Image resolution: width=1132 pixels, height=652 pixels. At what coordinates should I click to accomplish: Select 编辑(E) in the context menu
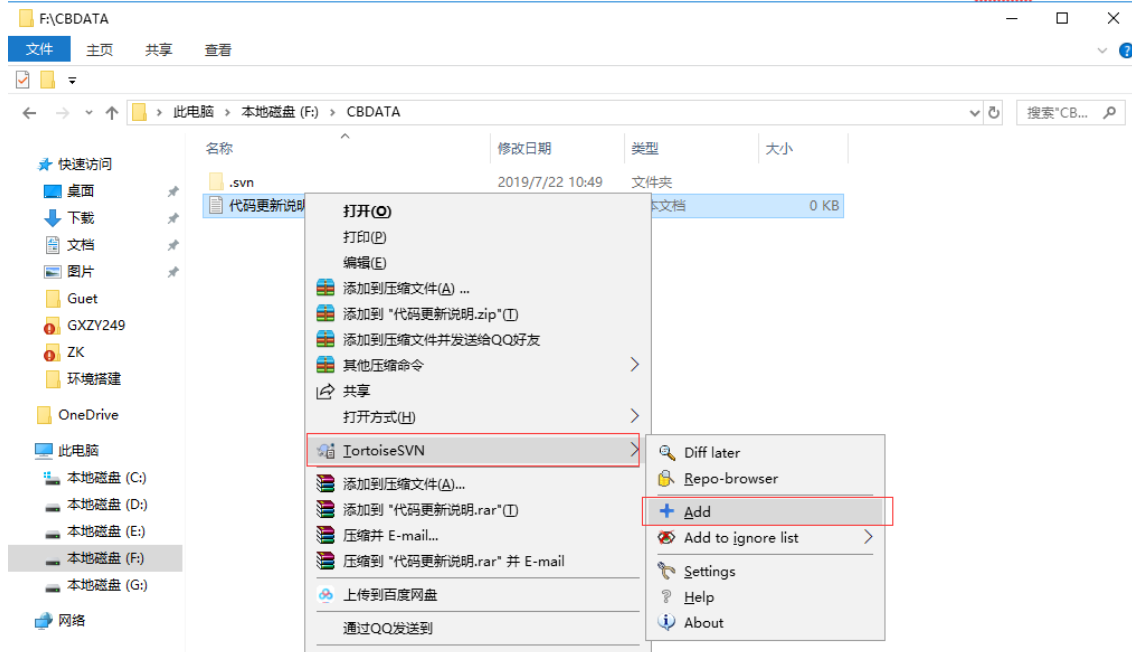[478, 263]
